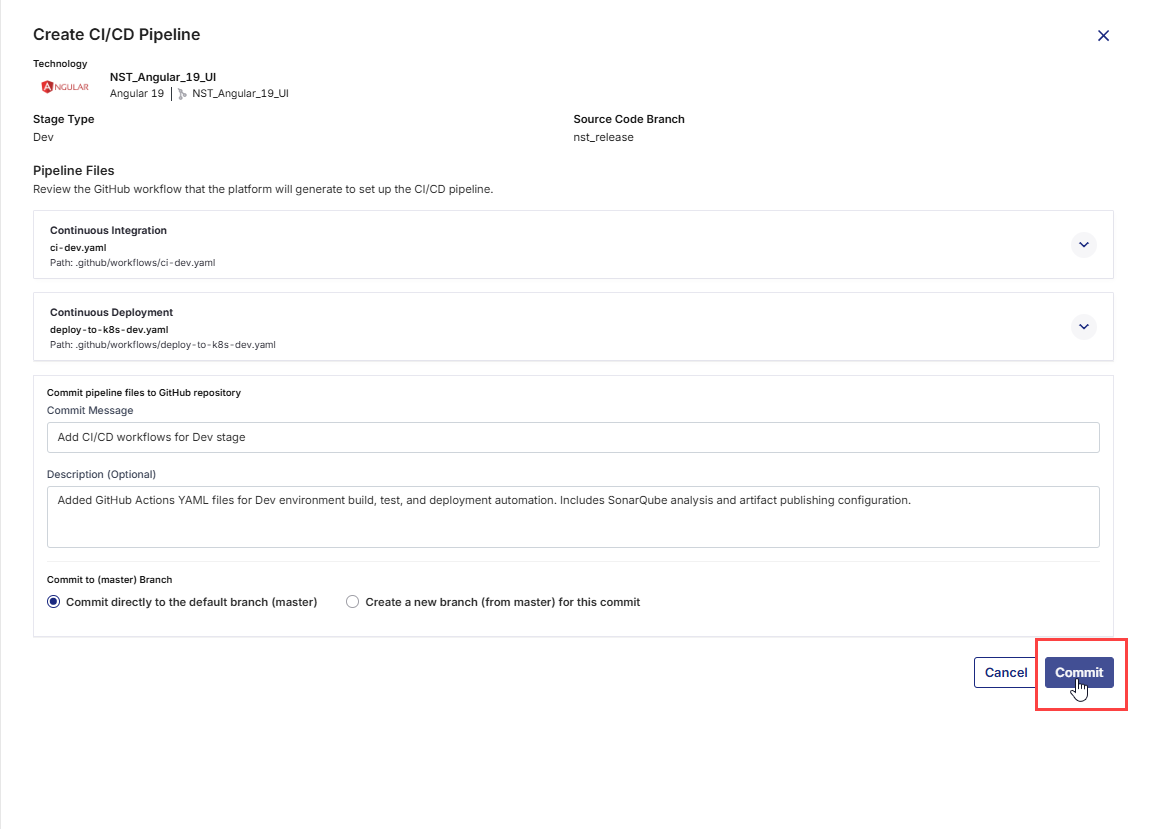The width and height of the screenshot is (1151, 829).
Task: Click the Angular technology logo
Action: click(x=65, y=87)
